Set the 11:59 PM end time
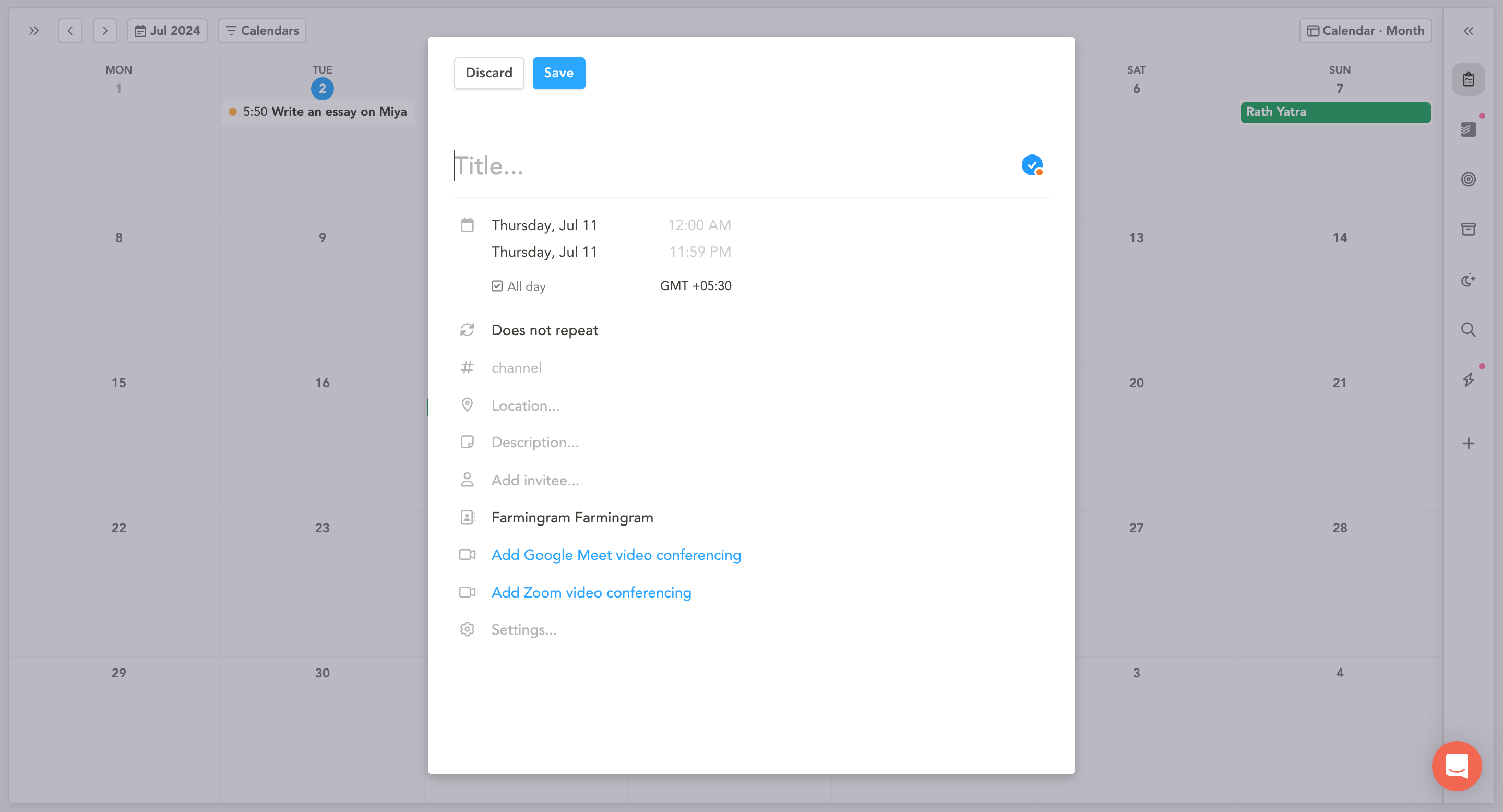 pyautogui.click(x=700, y=252)
